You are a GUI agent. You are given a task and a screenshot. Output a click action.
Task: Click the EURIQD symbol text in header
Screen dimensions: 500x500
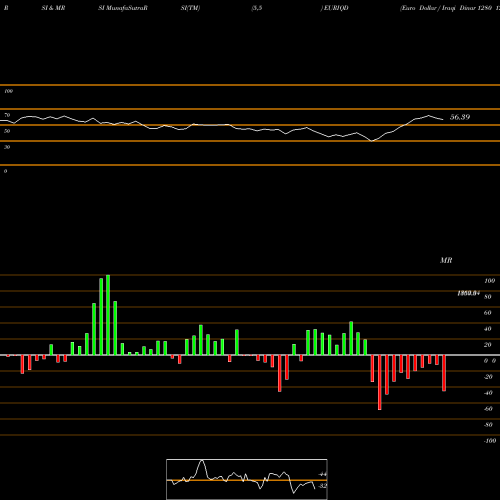click(x=336, y=8)
